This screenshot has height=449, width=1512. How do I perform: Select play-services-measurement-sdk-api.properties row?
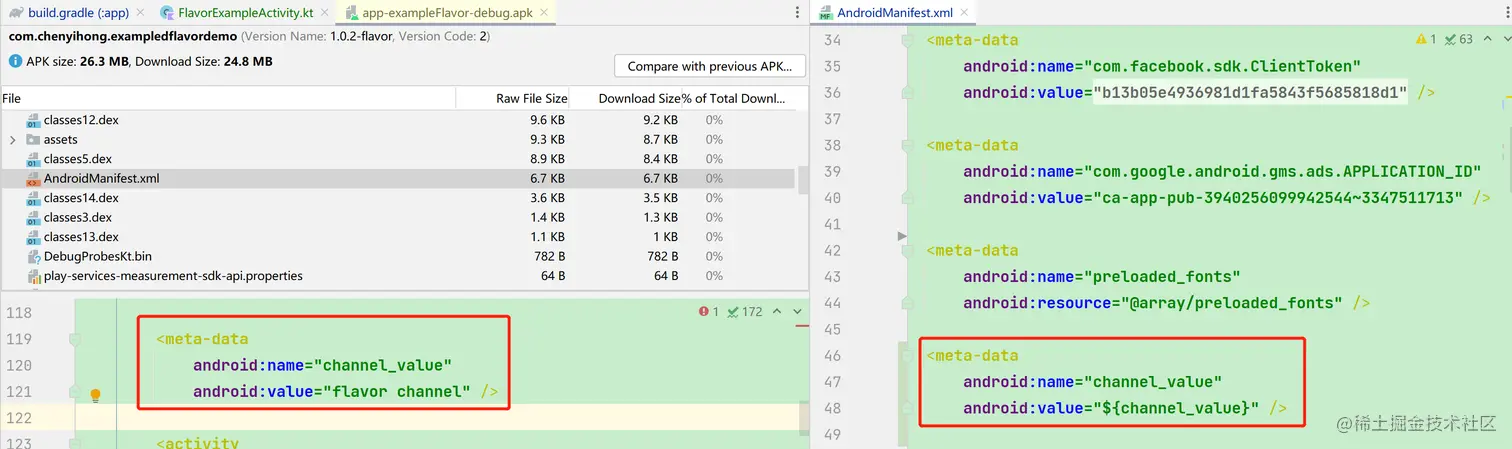pyautogui.click(x=398, y=276)
